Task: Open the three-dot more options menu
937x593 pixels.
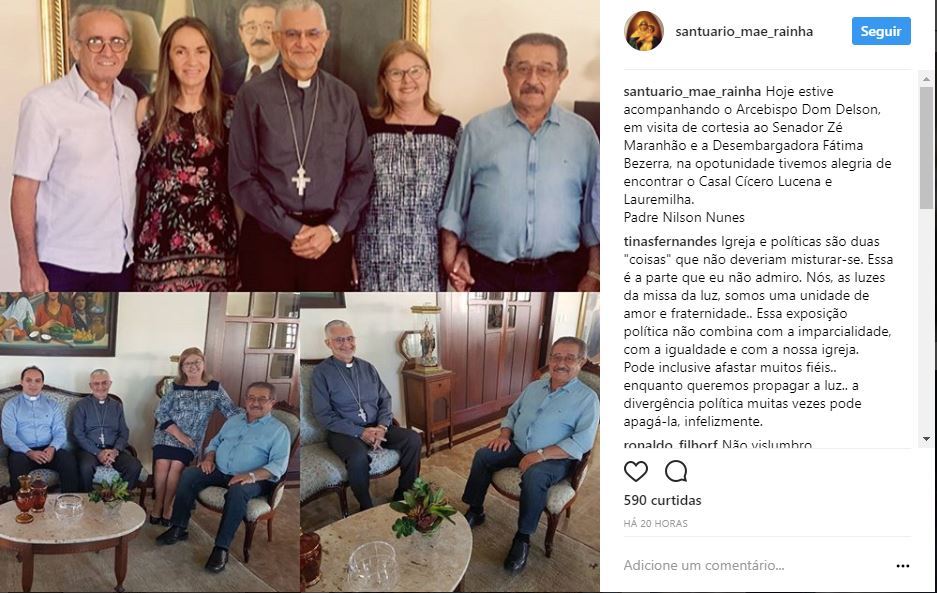Action: [x=903, y=566]
